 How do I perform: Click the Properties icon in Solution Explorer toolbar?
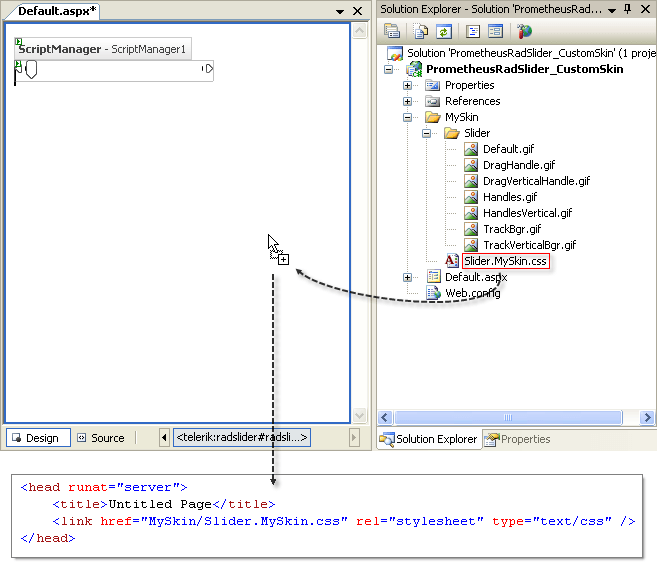[392, 32]
